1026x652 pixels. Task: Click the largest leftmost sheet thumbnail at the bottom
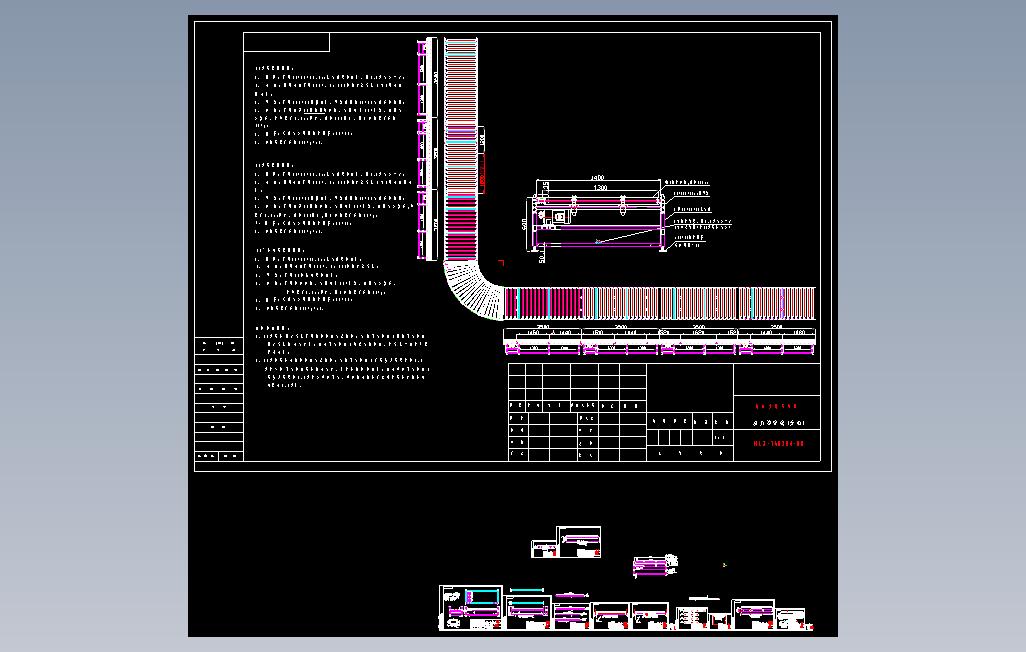(471, 608)
